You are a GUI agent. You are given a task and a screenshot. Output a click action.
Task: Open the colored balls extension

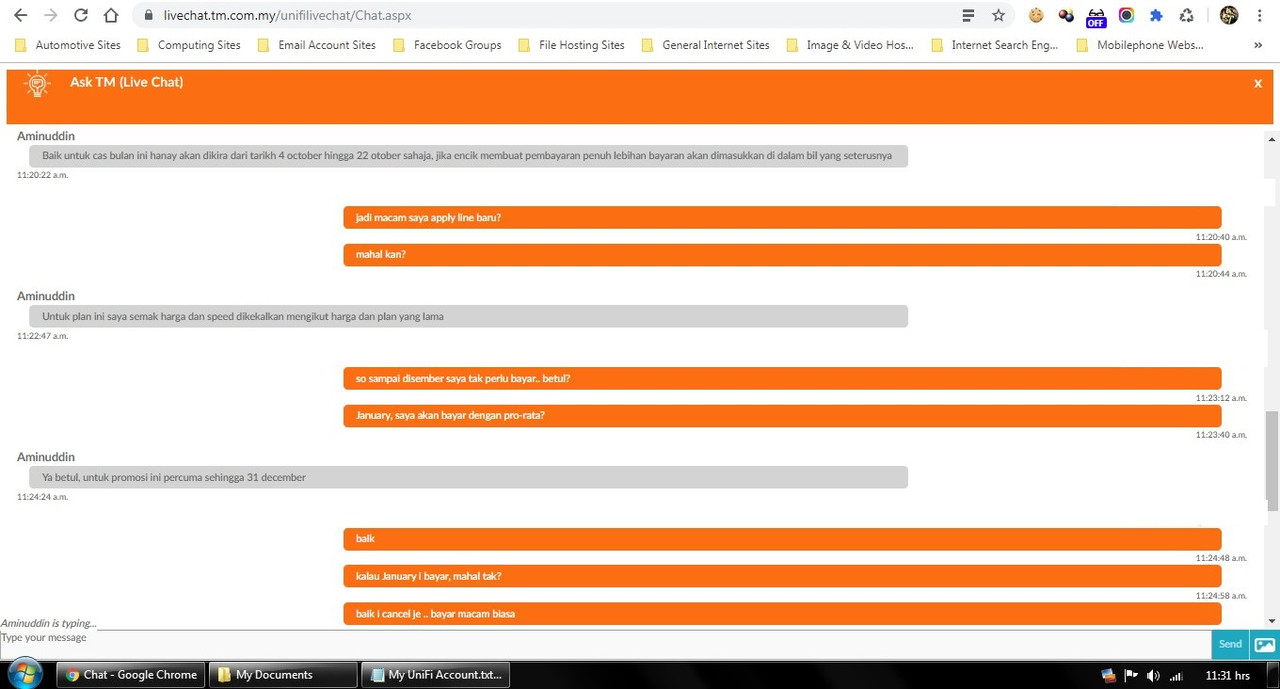(x=1066, y=15)
